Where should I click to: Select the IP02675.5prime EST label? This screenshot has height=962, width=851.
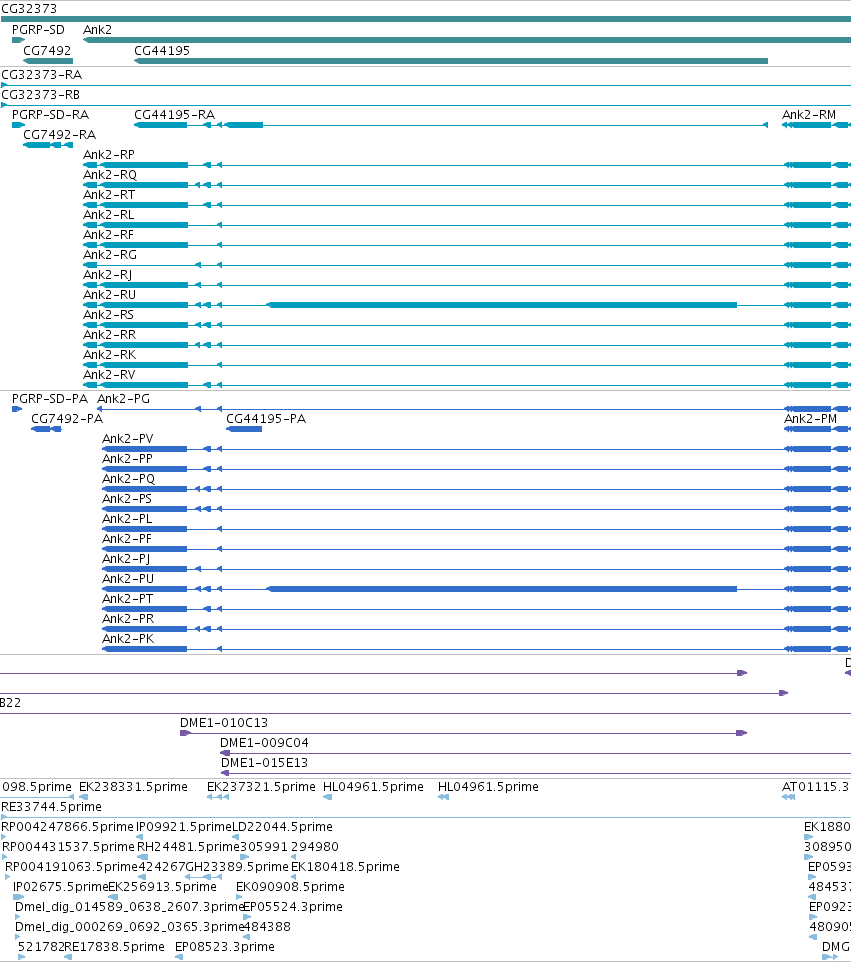pos(60,887)
